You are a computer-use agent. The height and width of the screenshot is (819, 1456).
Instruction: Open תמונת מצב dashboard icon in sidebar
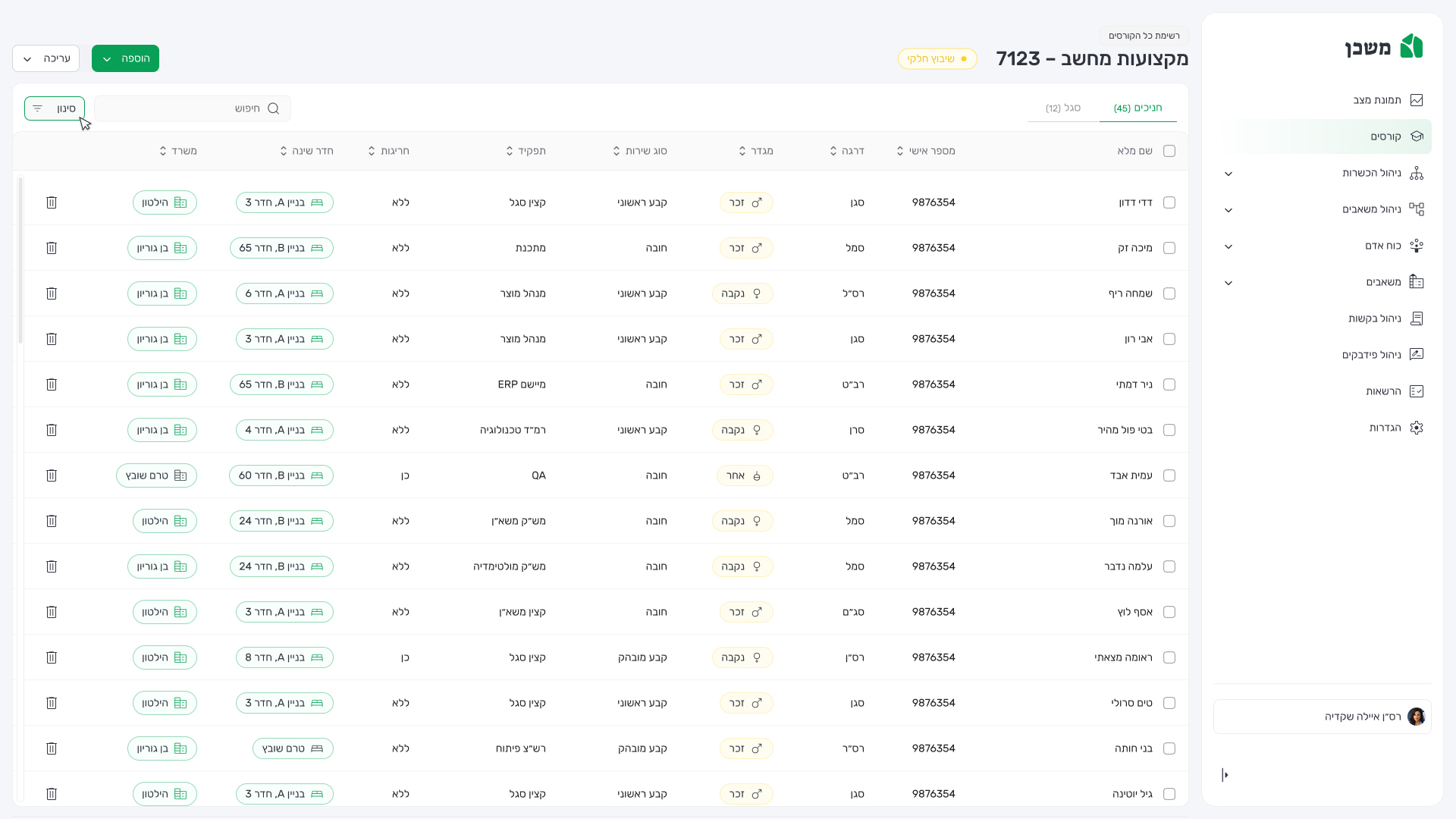point(1416,100)
